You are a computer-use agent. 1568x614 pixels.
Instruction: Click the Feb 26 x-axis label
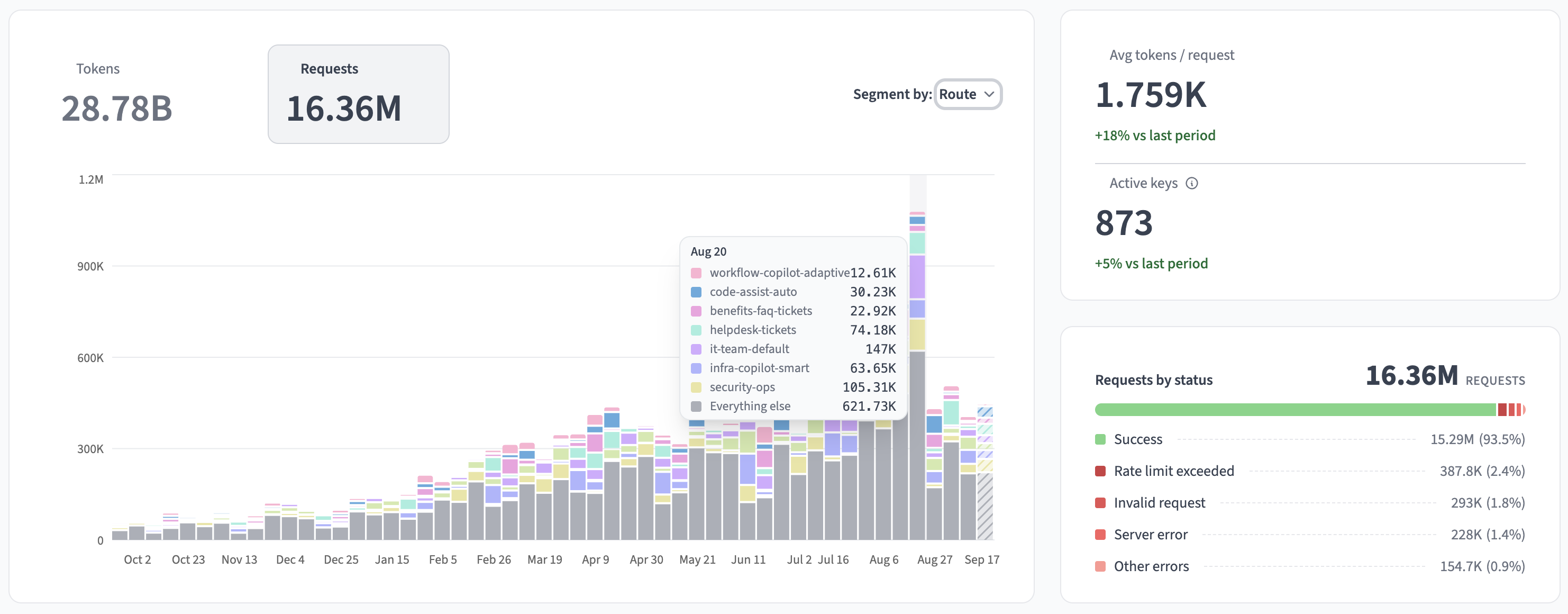494,559
